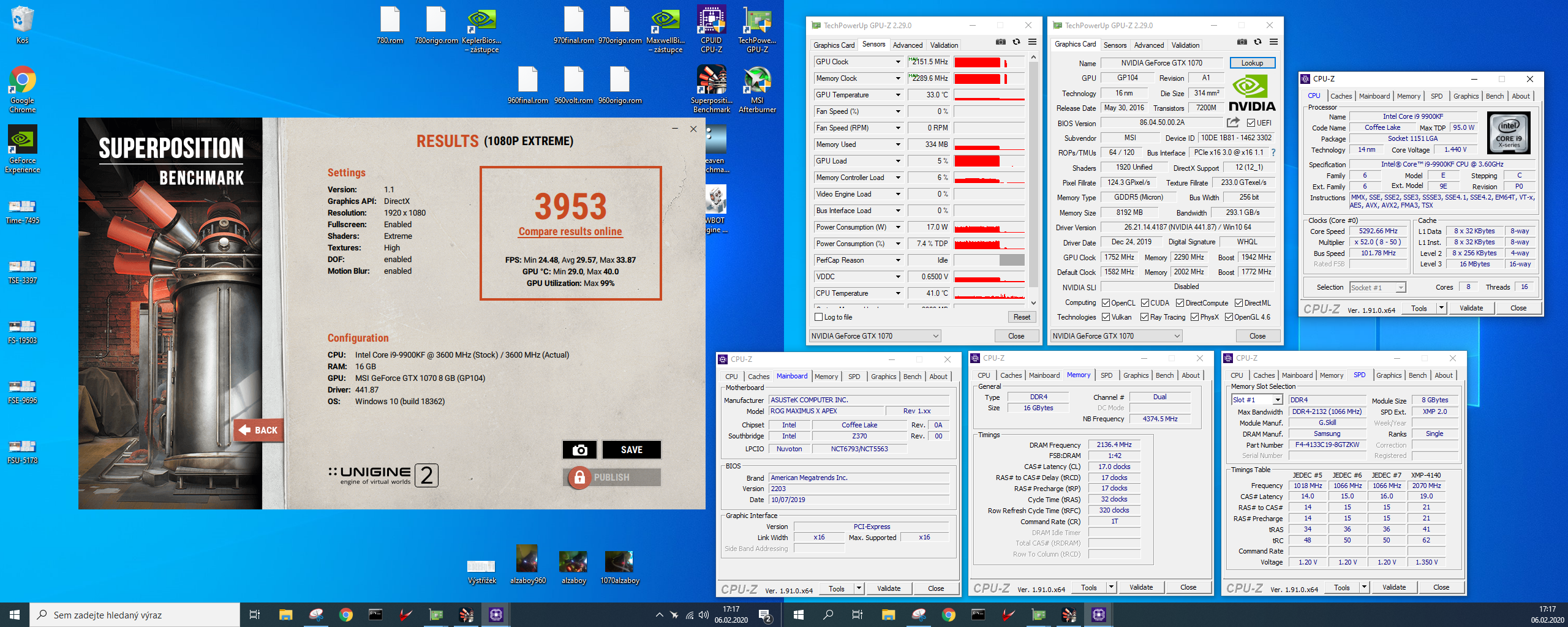Image resolution: width=1568 pixels, height=627 pixels.
Task: Open MSI Afterburner desktop icon
Action: click(758, 89)
